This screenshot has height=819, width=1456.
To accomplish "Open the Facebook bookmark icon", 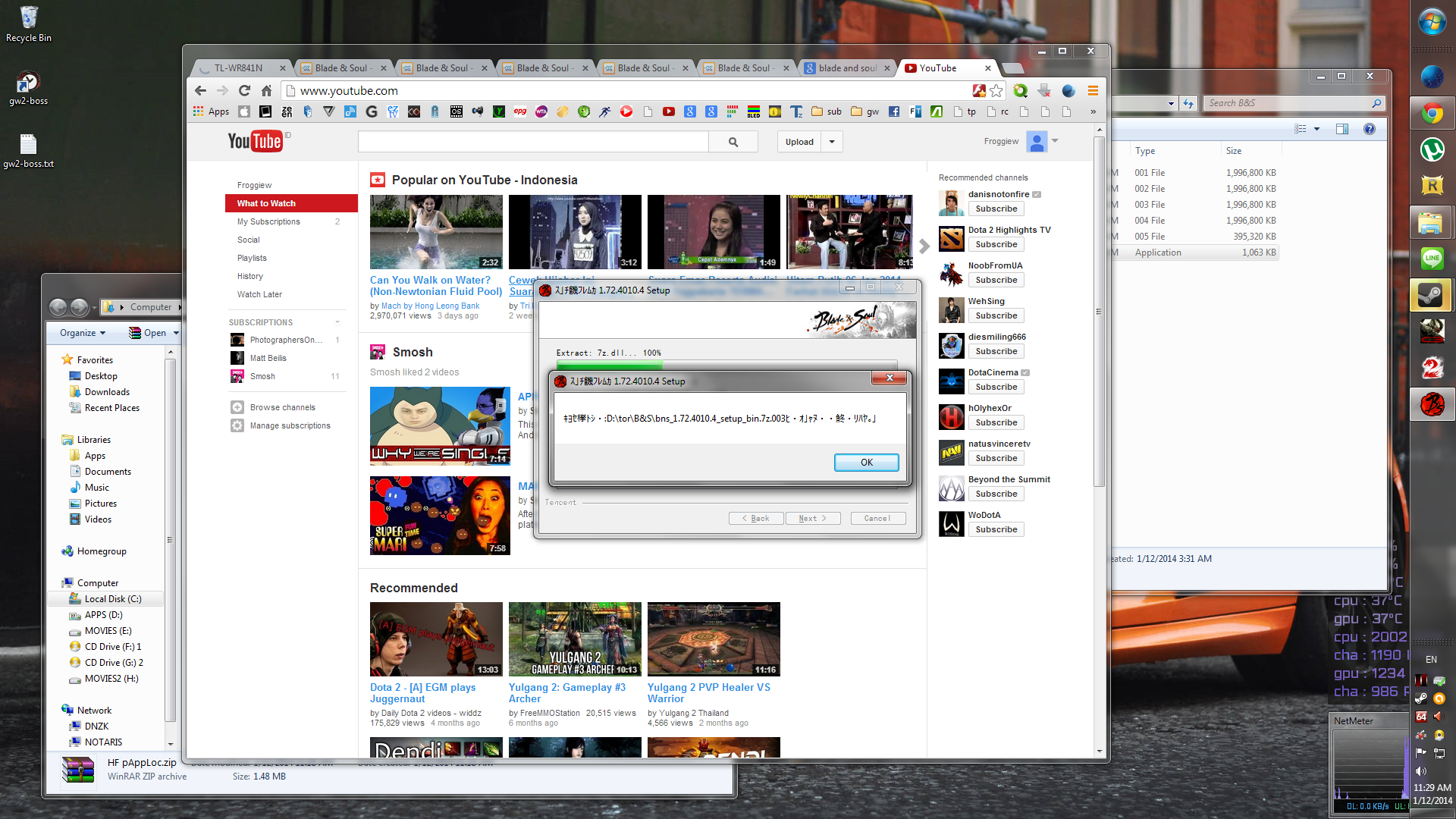I will 894,111.
